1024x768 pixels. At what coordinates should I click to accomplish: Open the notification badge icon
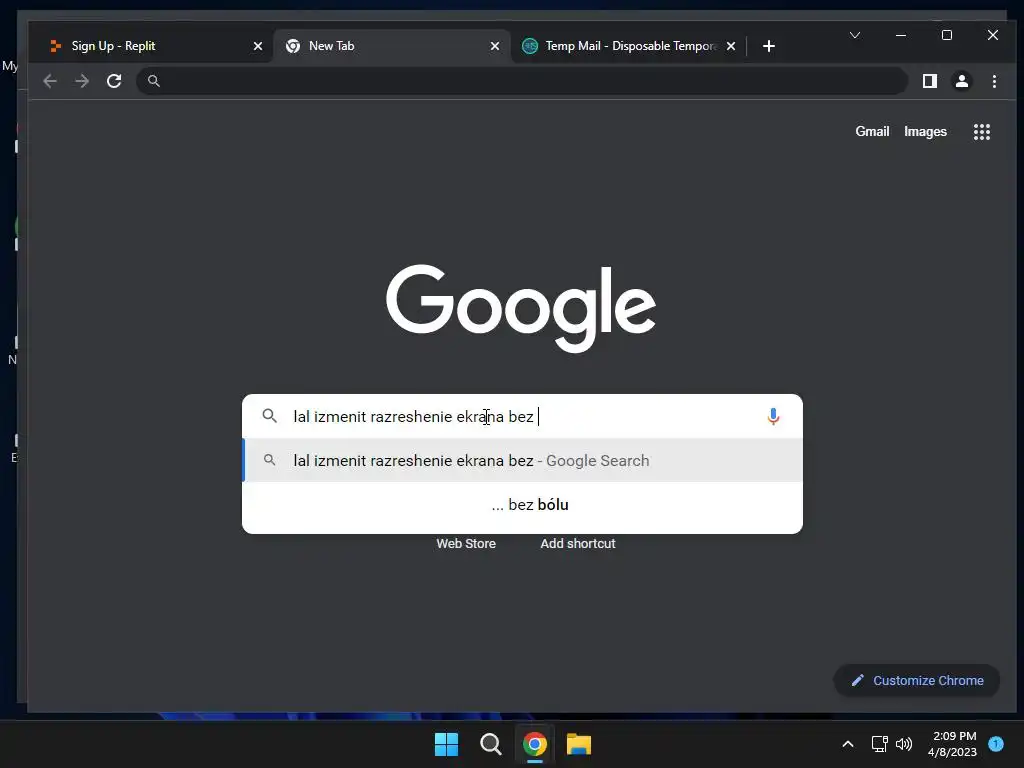pos(996,743)
